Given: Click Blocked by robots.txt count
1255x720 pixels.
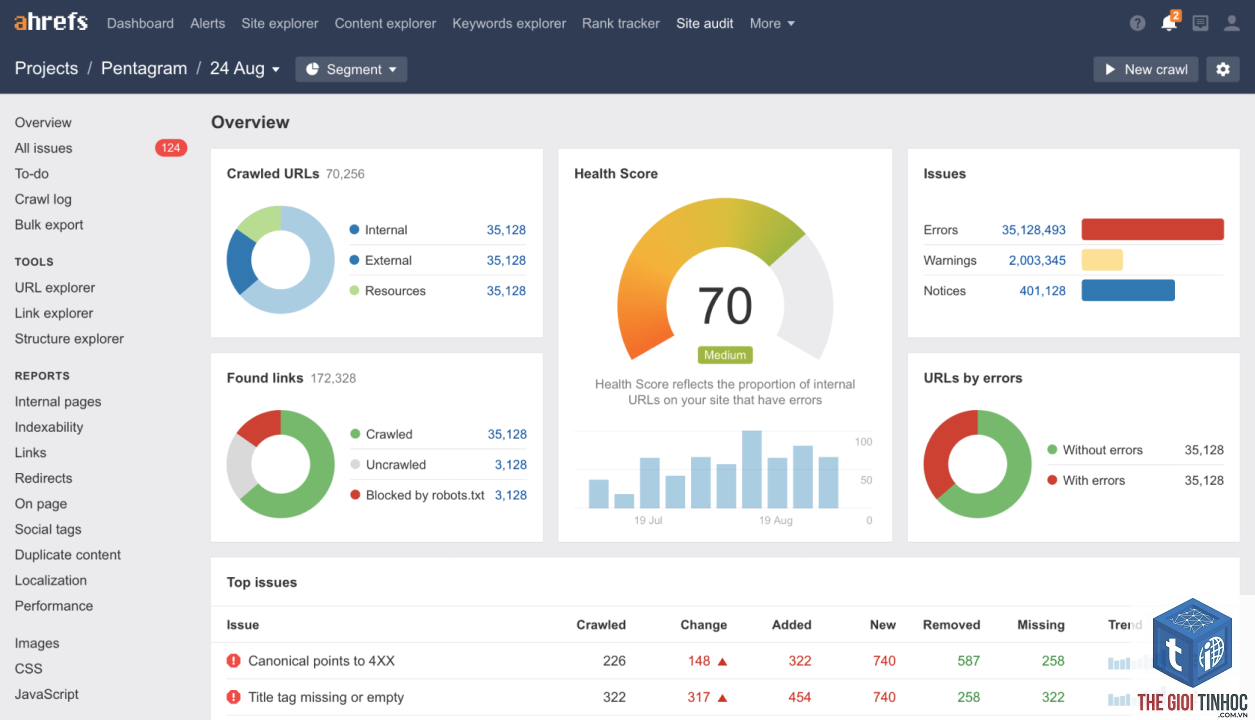Looking at the screenshot, I should click(510, 495).
